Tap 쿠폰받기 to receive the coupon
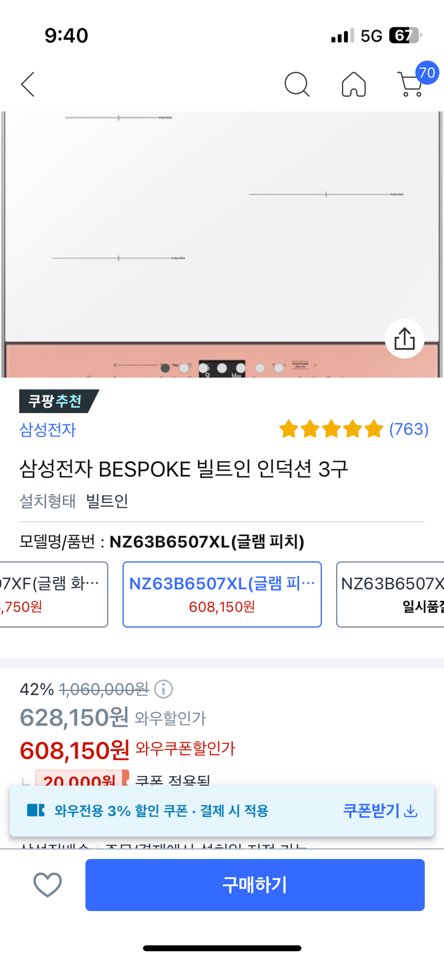 point(371,811)
